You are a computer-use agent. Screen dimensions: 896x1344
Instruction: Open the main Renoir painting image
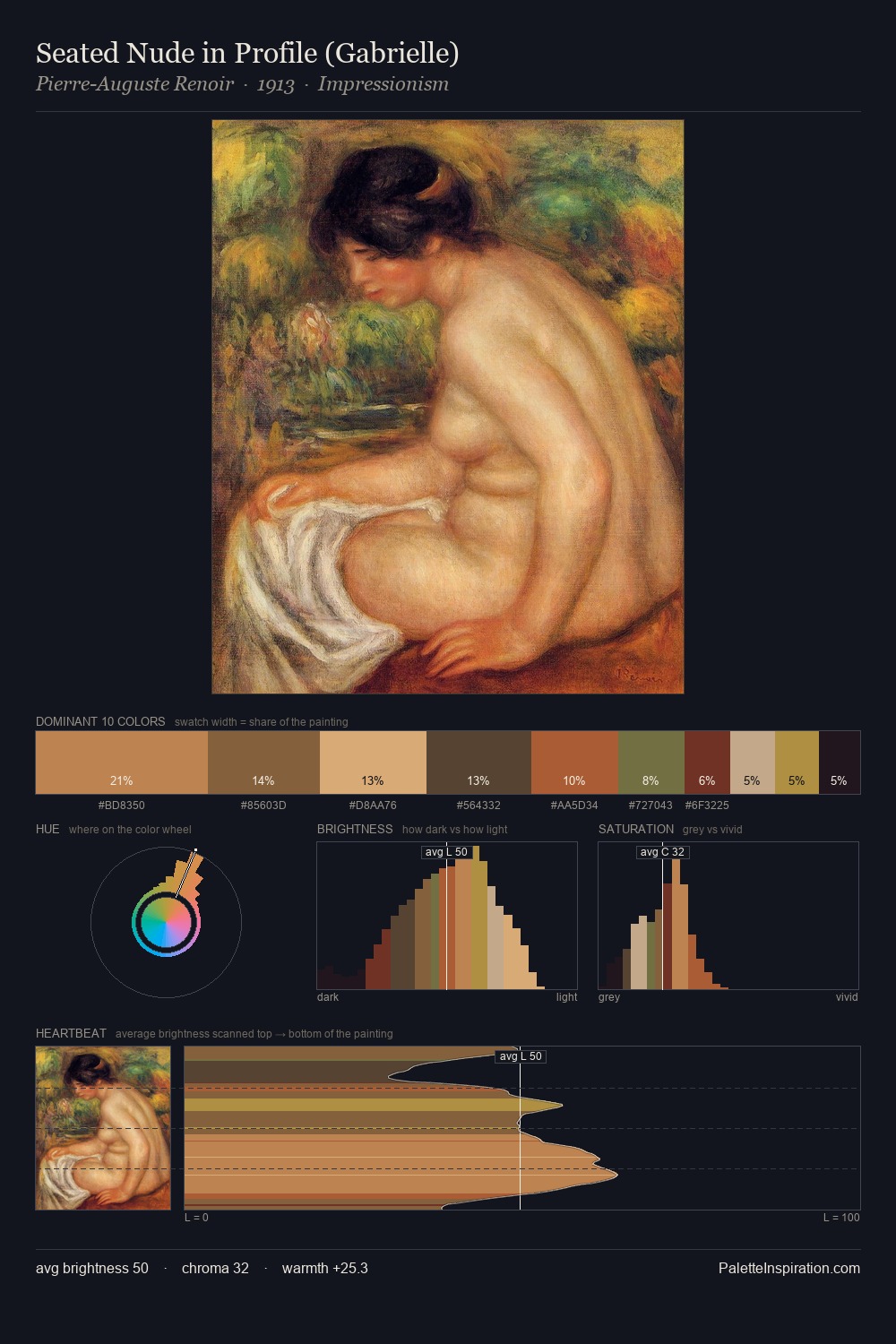tap(448, 407)
